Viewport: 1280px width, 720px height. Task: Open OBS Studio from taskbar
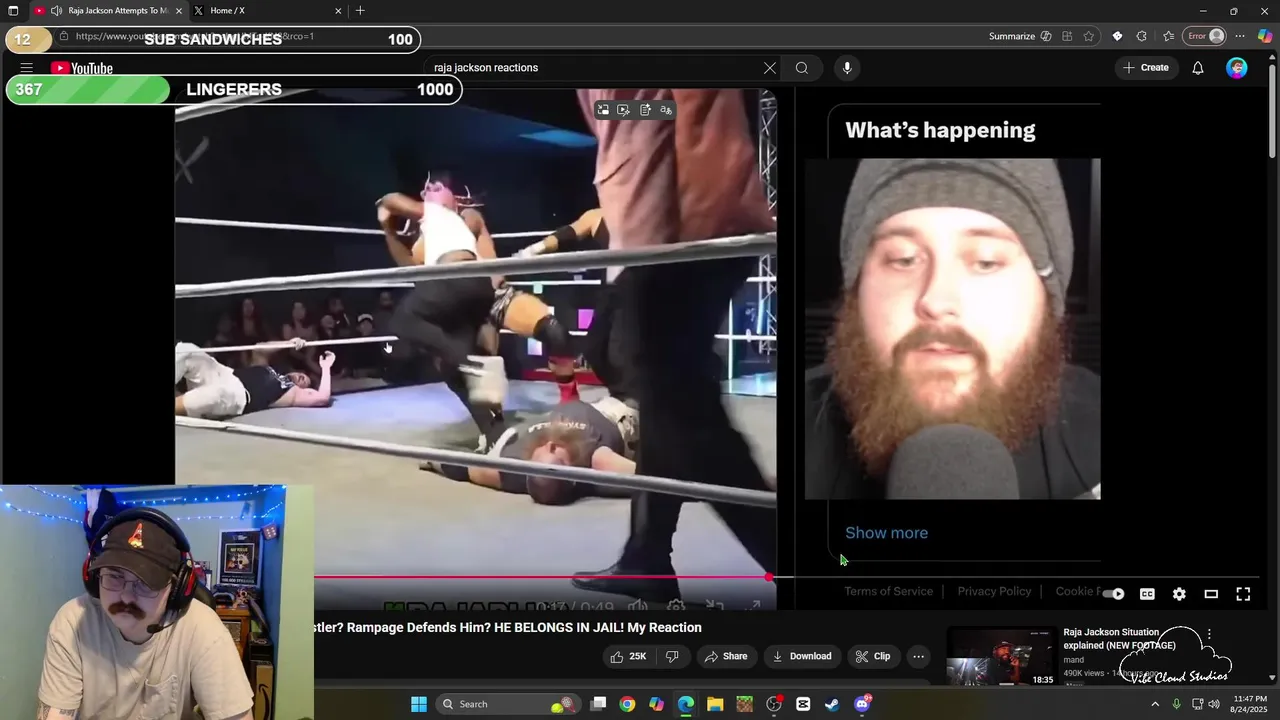(x=774, y=704)
